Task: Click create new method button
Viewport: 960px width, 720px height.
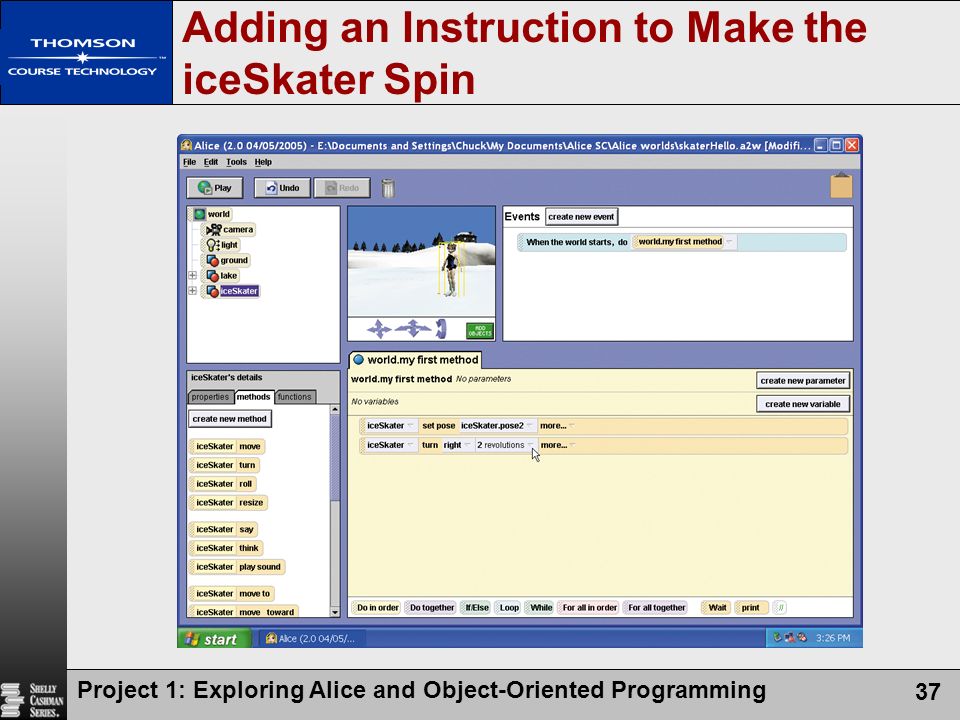Action: [230, 419]
